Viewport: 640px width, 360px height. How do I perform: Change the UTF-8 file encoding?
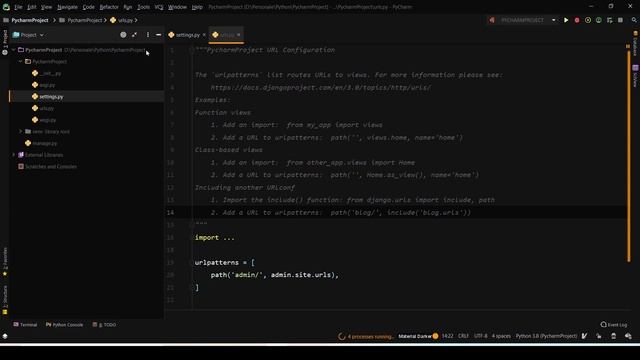480,336
